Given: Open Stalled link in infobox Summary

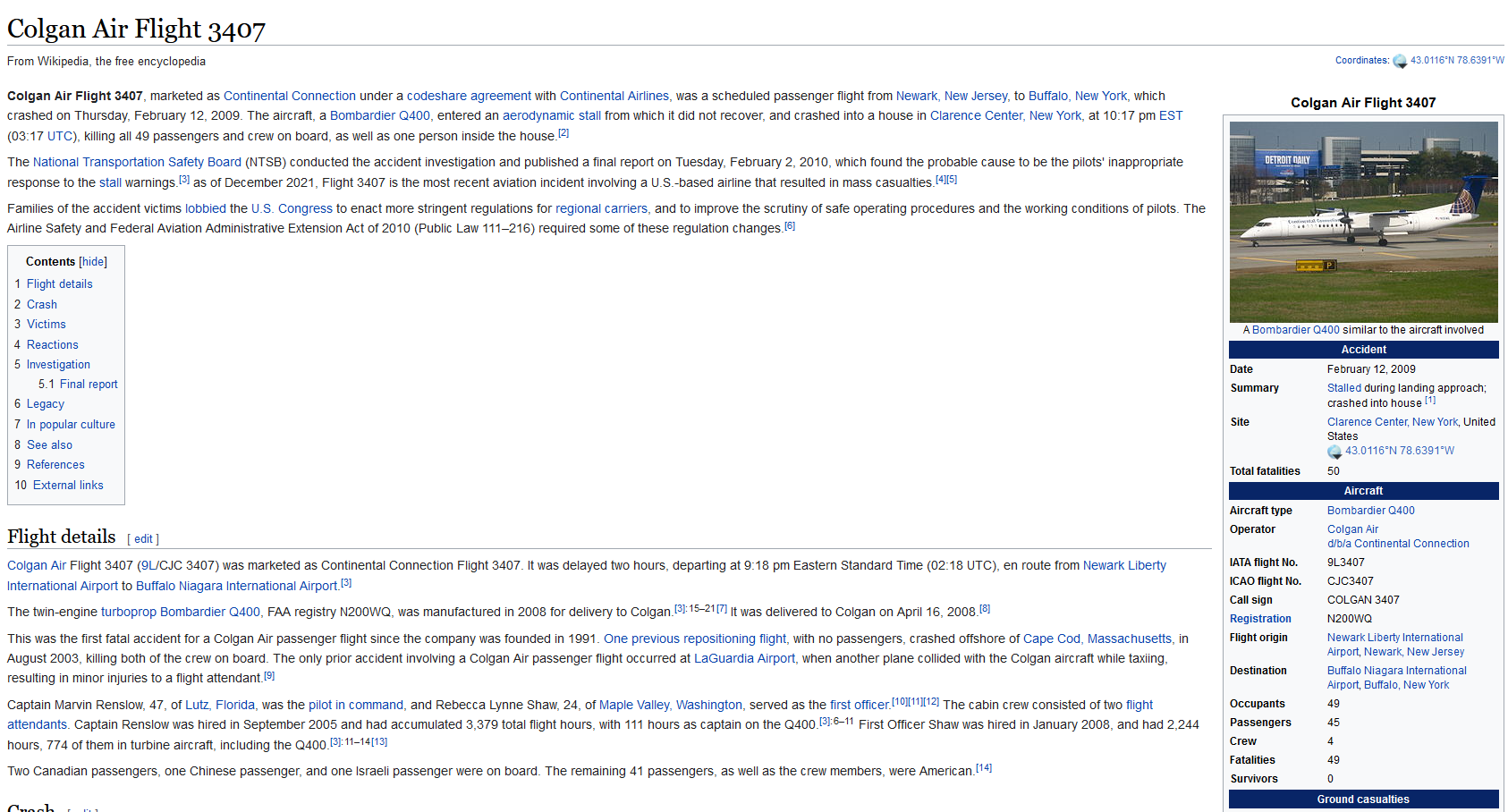Looking at the screenshot, I should 1343,388.
